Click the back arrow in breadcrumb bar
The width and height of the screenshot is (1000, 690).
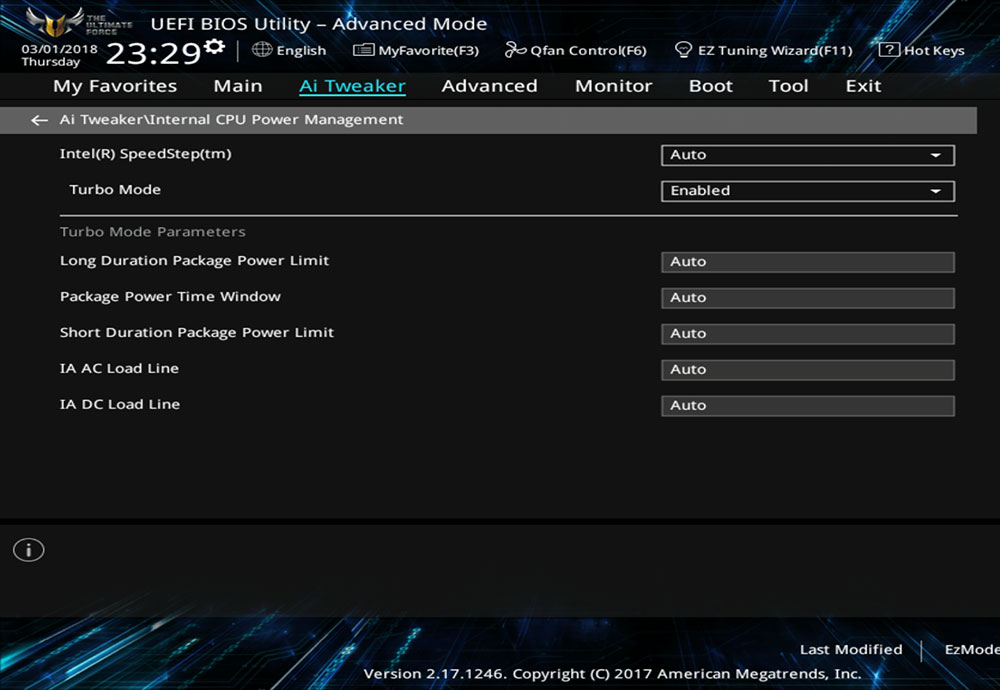click(40, 120)
